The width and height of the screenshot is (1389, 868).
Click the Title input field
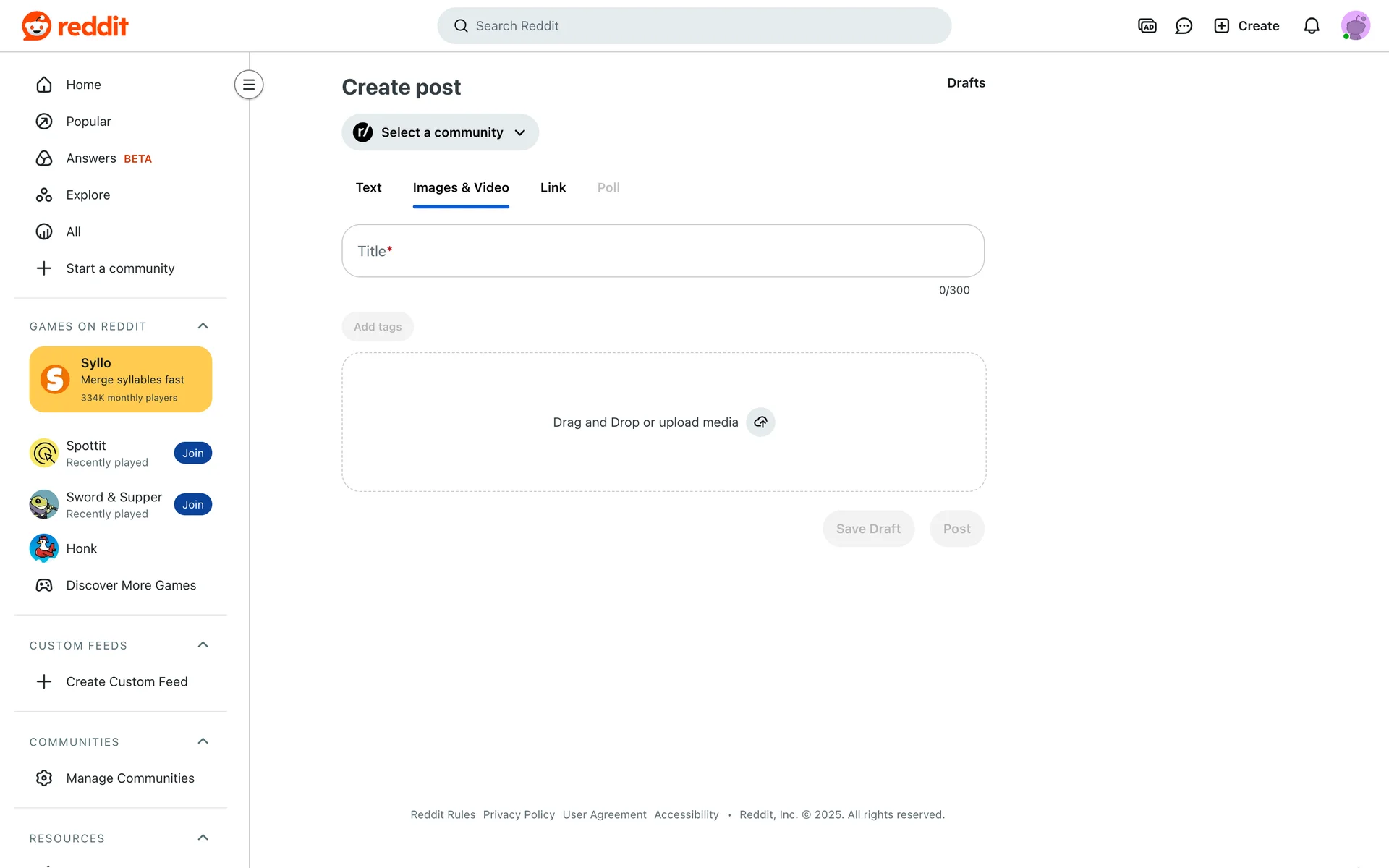[663, 251]
